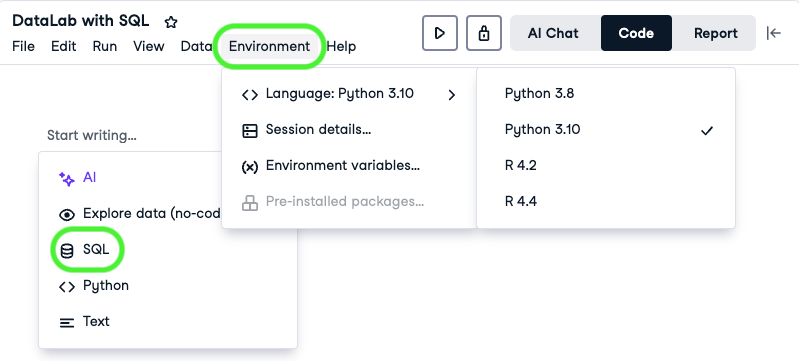The width and height of the screenshot is (799, 361).
Task: Open Session details...
Action: (x=351, y=130)
